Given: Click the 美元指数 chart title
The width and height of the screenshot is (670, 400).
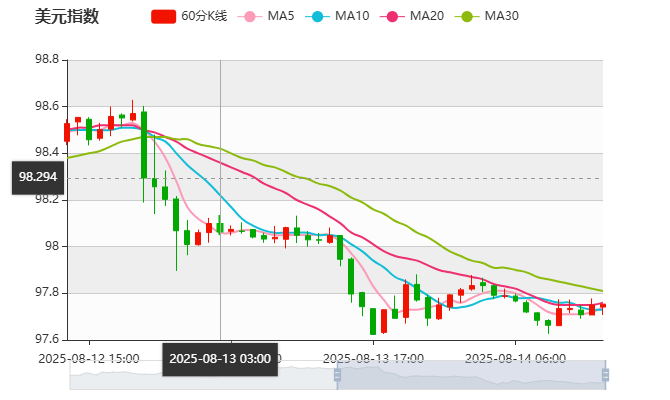Looking at the screenshot, I should (67, 16).
